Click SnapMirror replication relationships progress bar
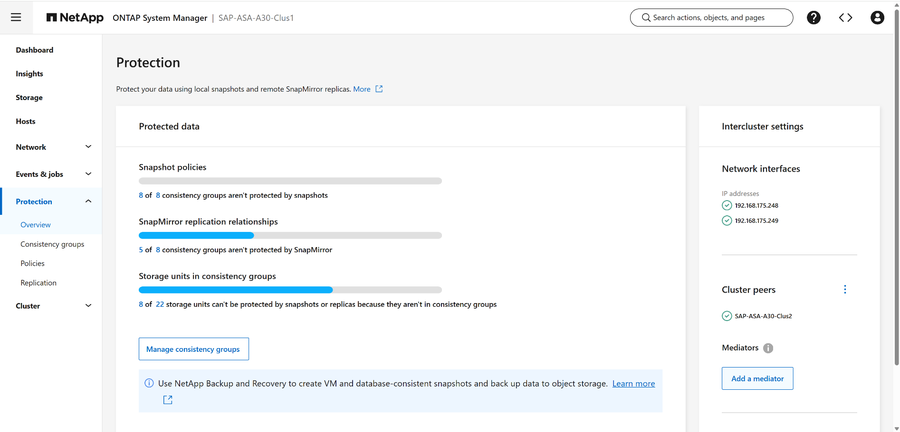This screenshot has width=900, height=432. point(290,235)
